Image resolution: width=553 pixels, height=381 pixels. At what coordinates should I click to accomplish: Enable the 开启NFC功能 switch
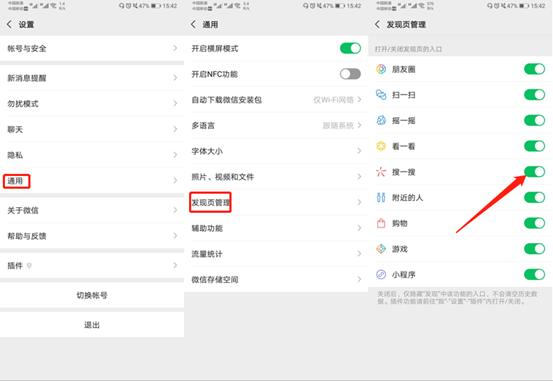tap(350, 74)
